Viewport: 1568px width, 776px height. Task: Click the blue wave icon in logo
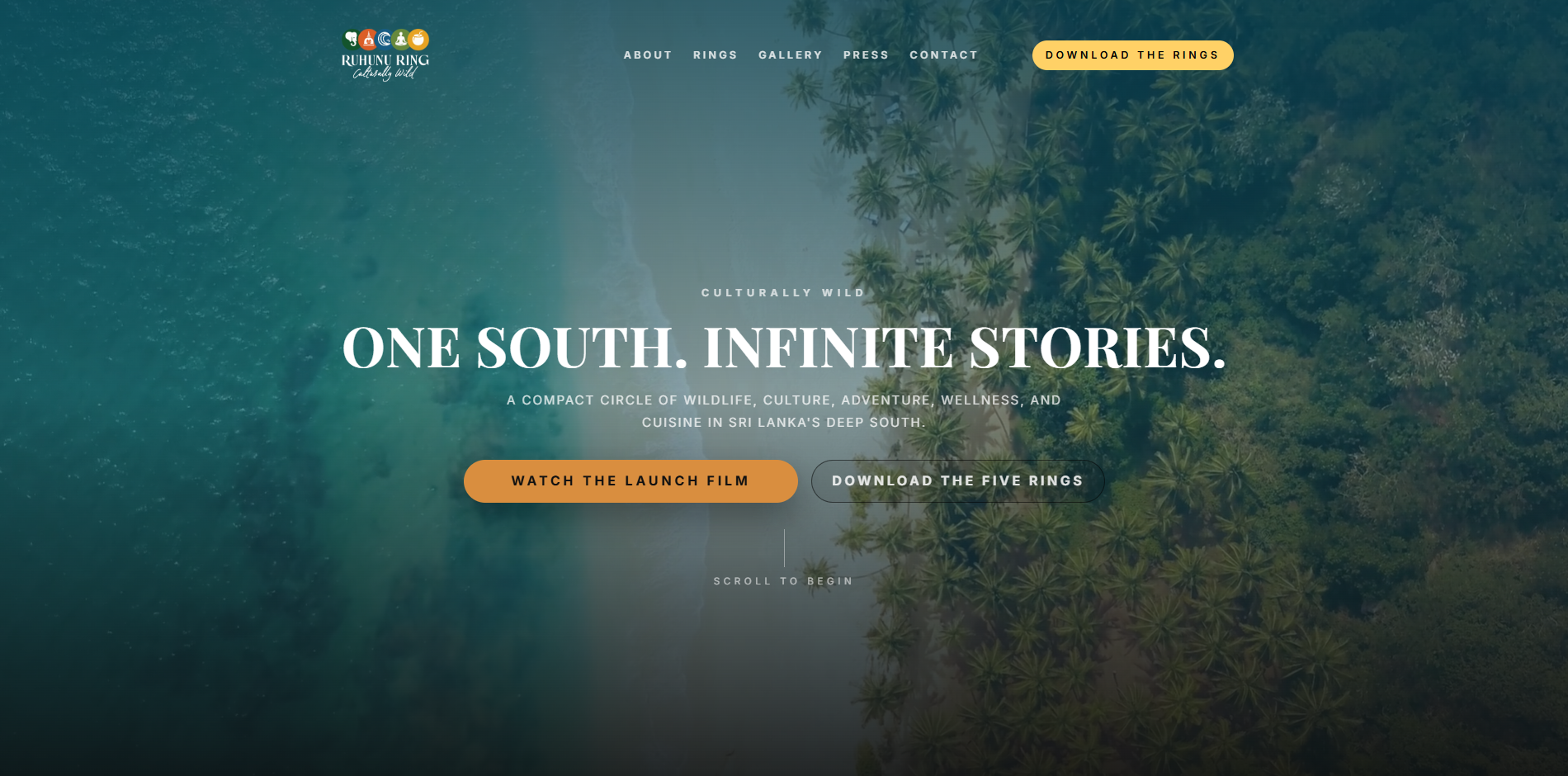pyautogui.click(x=385, y=39)
